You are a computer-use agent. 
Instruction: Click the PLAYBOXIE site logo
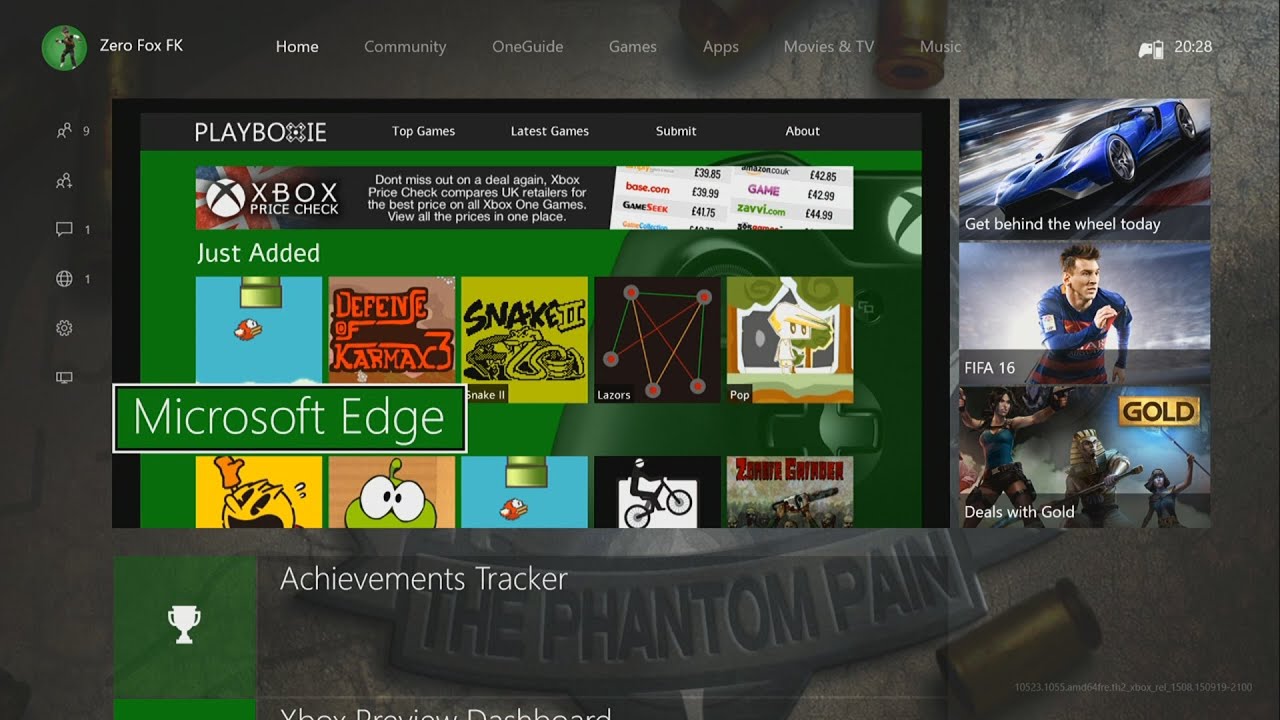(x=260, y=132)
